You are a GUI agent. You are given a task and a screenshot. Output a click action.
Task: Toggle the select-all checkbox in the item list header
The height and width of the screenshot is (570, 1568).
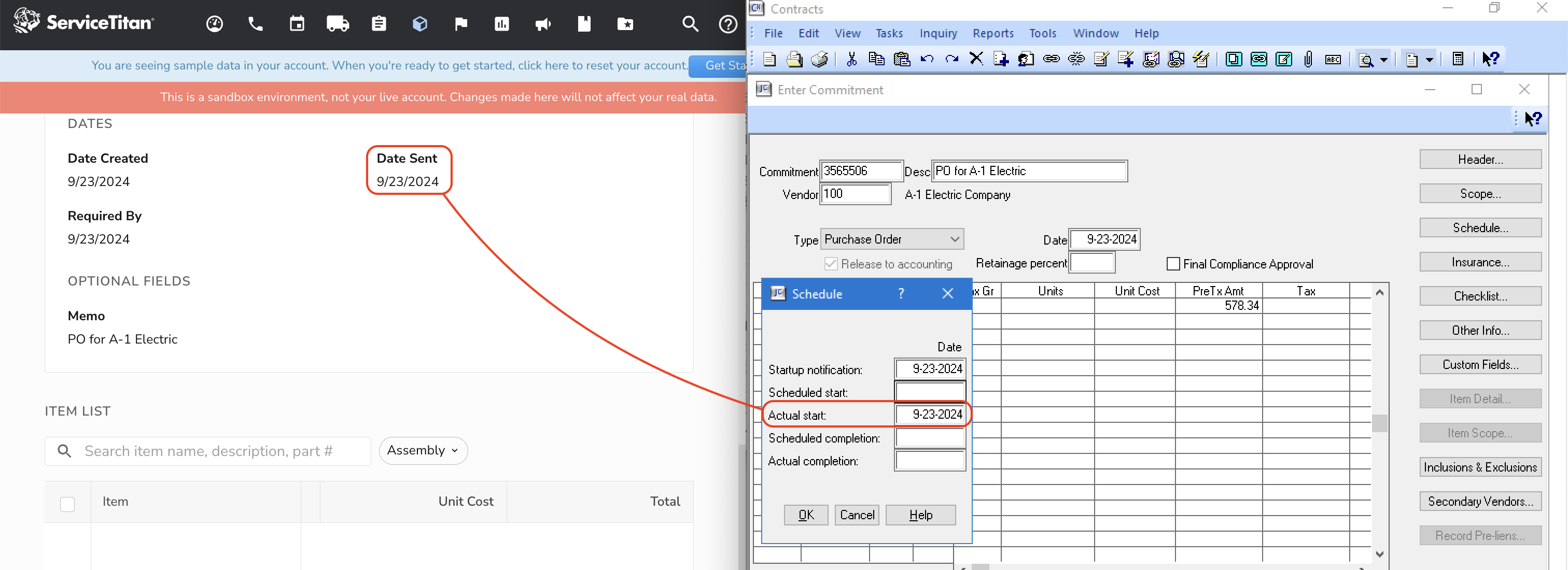point(67,504)
